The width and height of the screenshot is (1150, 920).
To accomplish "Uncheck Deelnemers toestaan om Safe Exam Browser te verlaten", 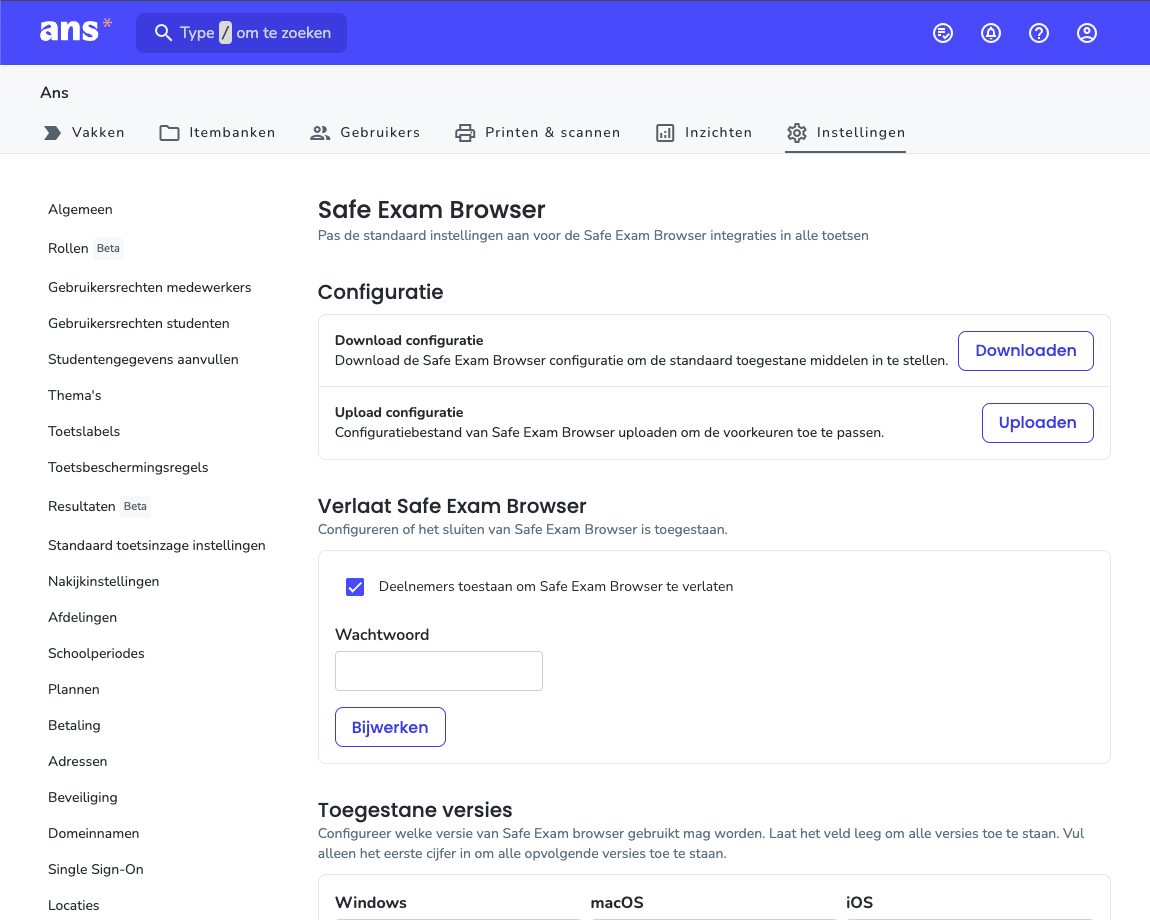I will tap(355, 587).
